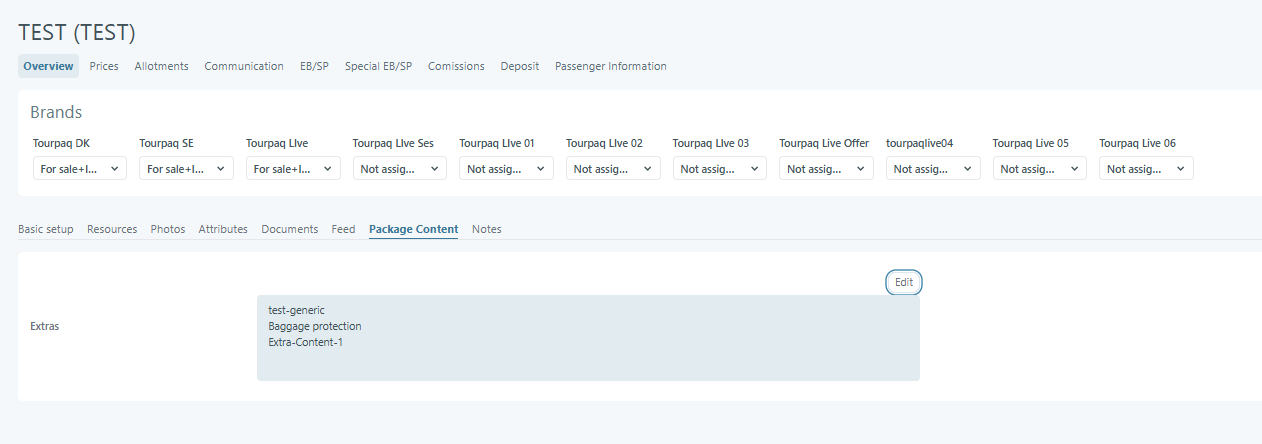Switch to the Prices tab
The height and width of the screenshot is (444, 1262).
click(x=104, y=66)
